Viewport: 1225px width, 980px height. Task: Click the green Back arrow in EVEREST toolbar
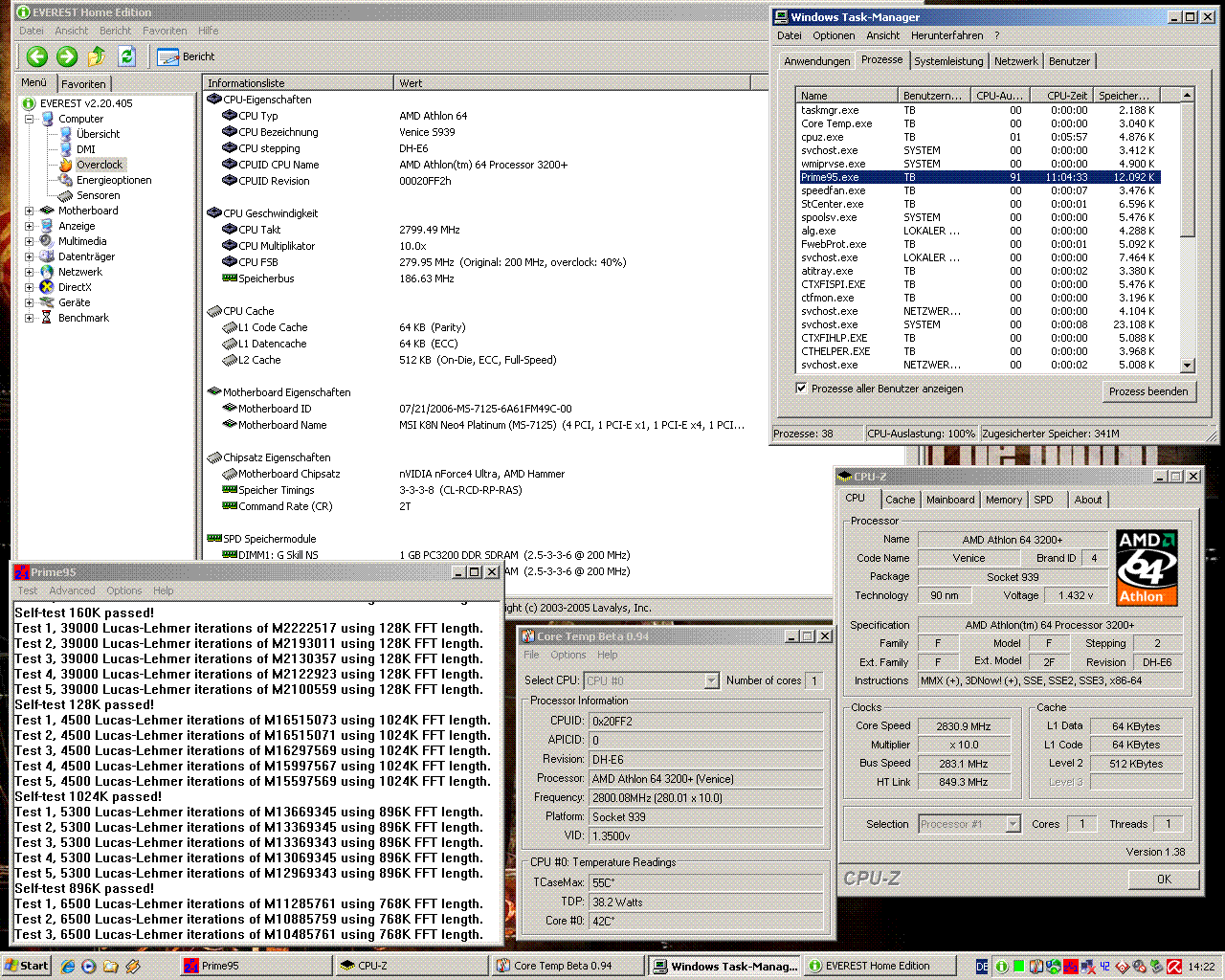click(x=37, y=56)
